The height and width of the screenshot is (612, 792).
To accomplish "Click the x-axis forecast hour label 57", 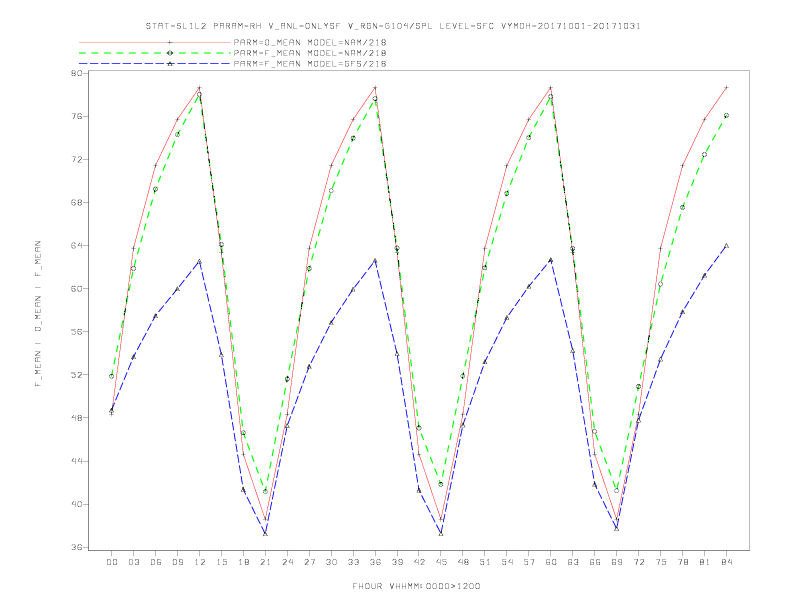I will (529, 562).
